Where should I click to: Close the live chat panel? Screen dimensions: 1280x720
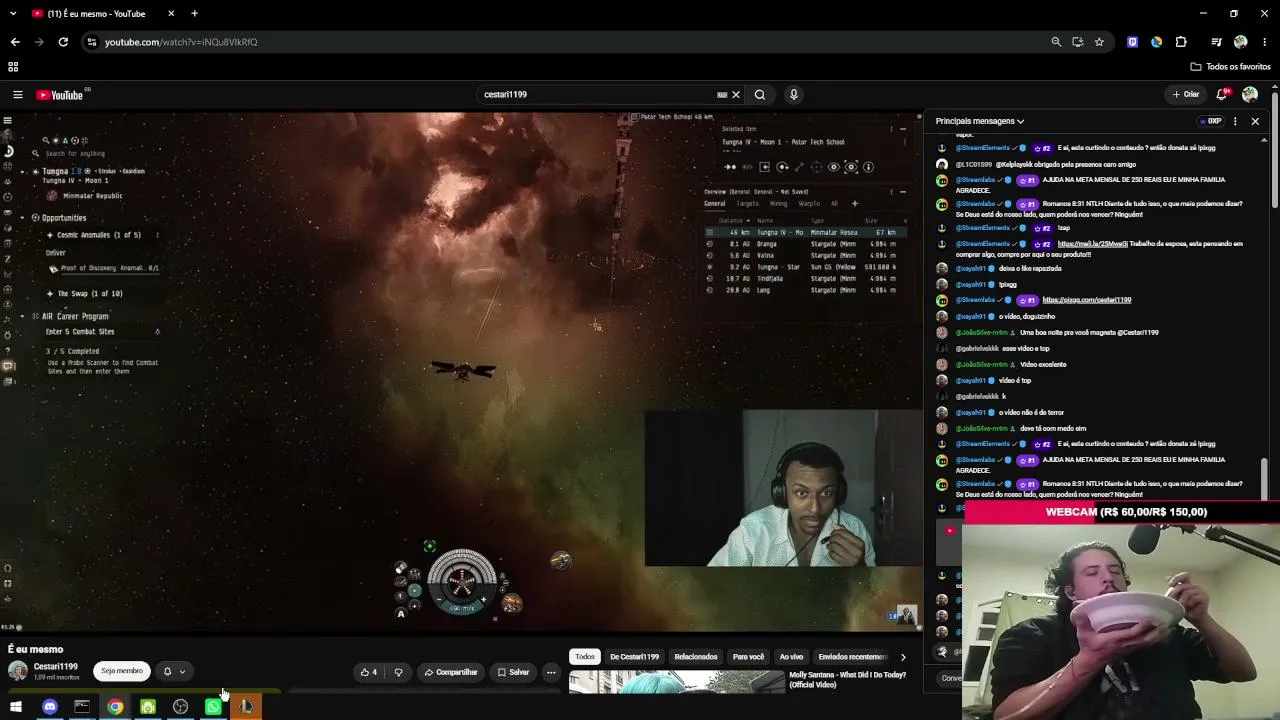[x=1255, y=121]
